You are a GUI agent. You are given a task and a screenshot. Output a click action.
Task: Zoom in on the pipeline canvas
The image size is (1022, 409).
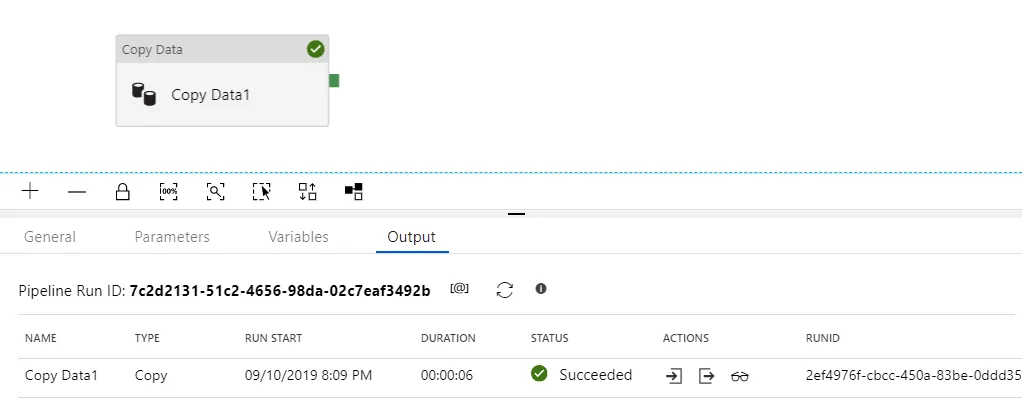point(30,191)
